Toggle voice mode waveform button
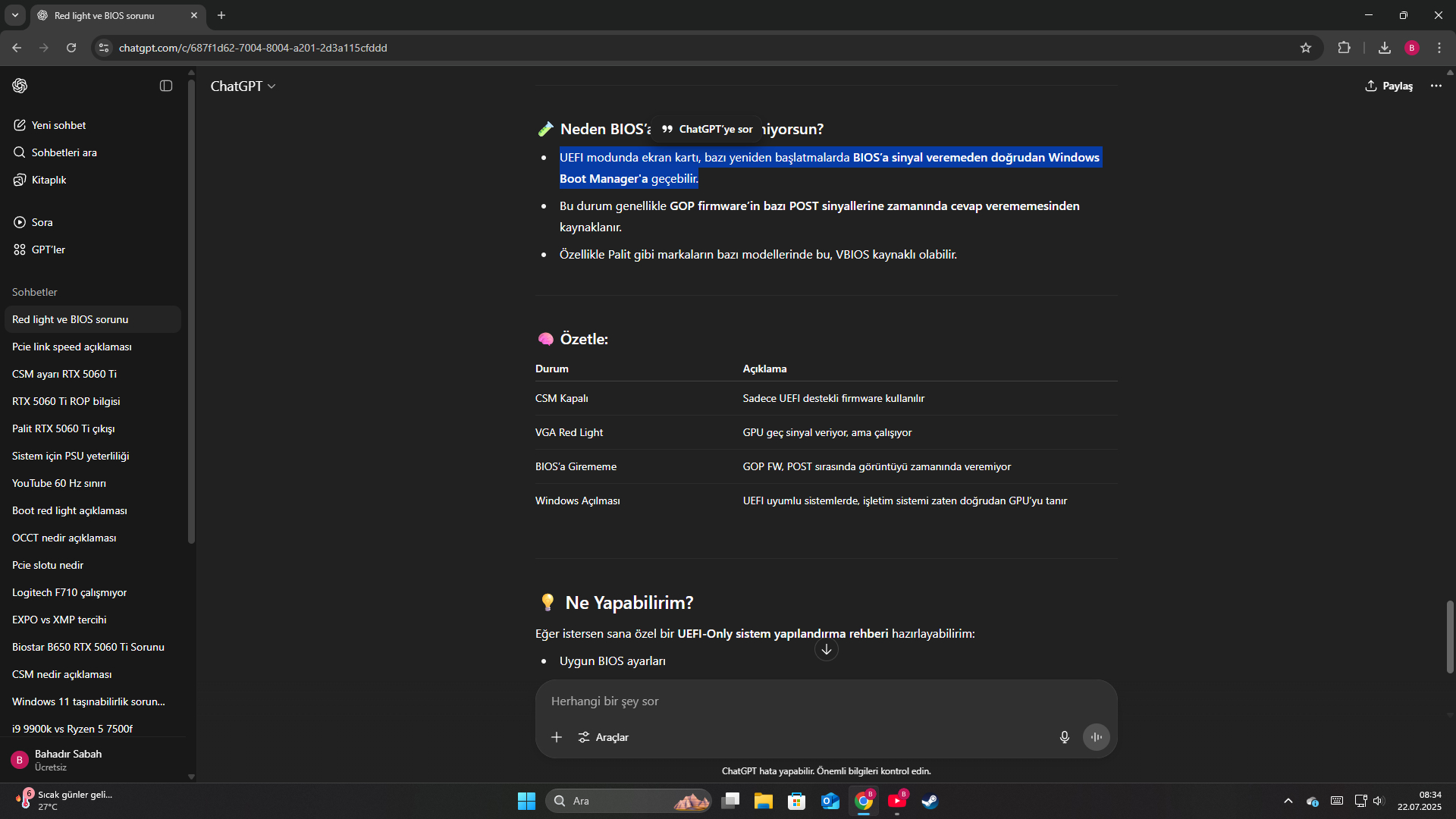This screenshot has width=1456, height=819. click(1097, 737)
